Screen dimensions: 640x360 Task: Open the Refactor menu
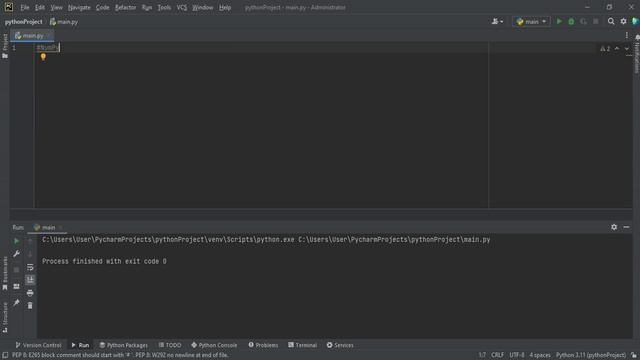click(125, 7)
